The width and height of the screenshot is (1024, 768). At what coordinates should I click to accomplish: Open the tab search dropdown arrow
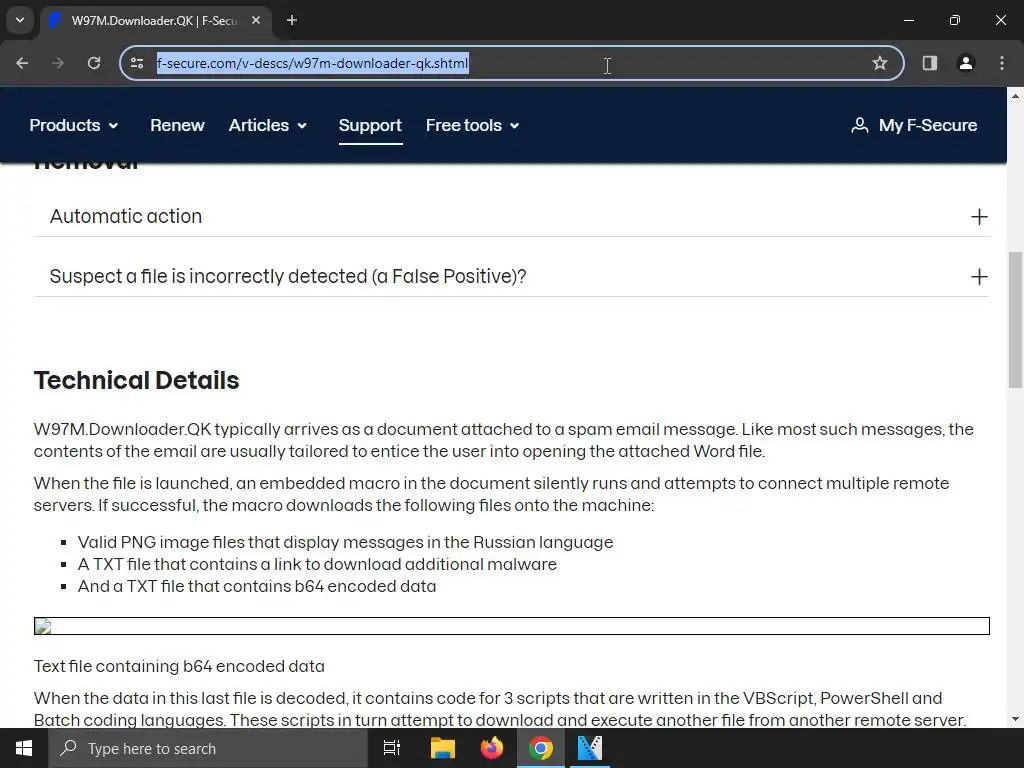tap(20, 20)
